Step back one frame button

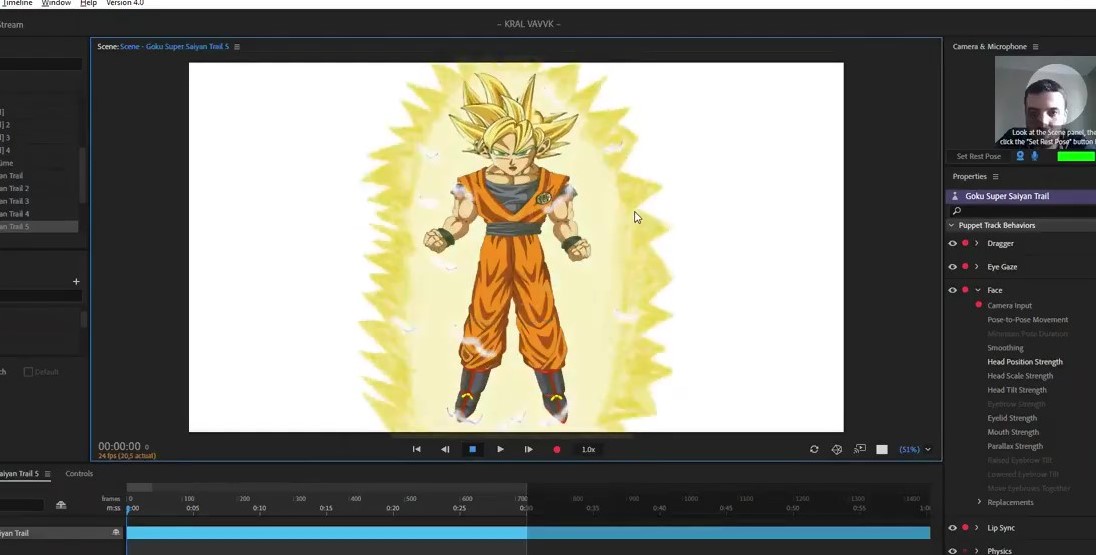pyautogui.click(x=445, y=449)
